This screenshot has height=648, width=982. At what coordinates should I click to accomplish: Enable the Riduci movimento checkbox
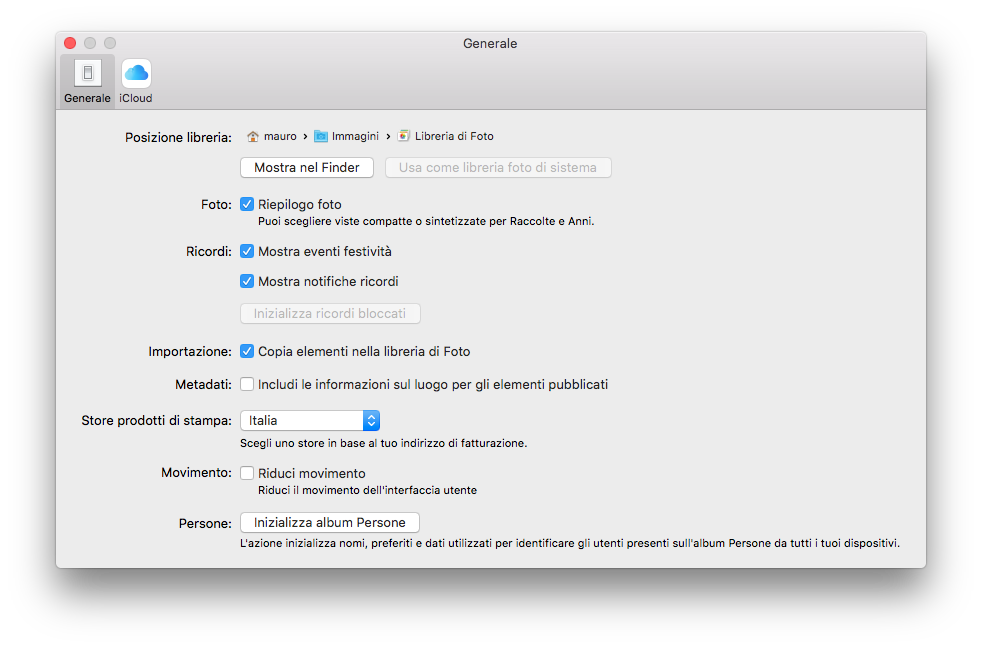(x=247, y=473)
